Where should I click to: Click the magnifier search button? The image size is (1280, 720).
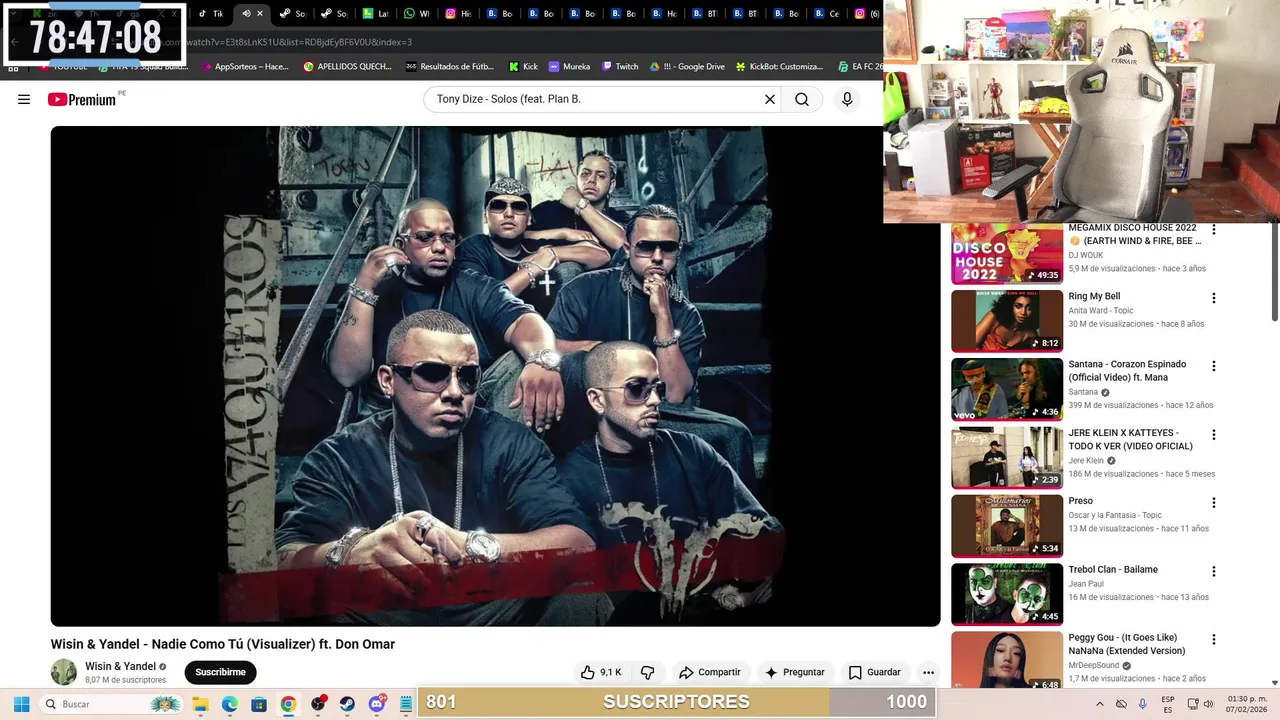(802, 99)
